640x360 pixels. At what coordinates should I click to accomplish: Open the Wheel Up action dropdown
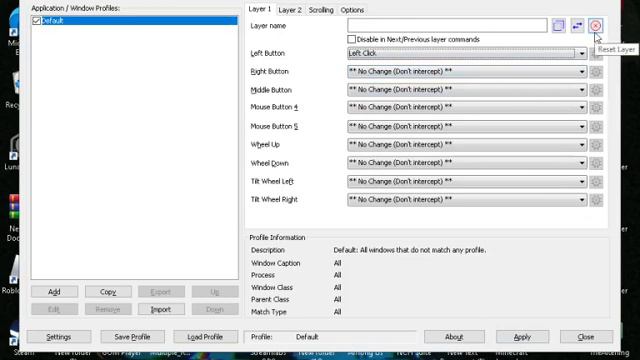point(467,144)
